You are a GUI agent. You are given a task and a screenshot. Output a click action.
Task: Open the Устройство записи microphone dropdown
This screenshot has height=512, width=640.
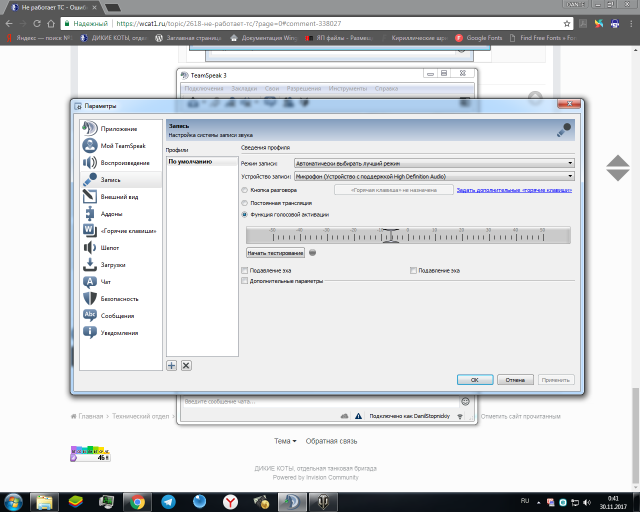[433, 176]
